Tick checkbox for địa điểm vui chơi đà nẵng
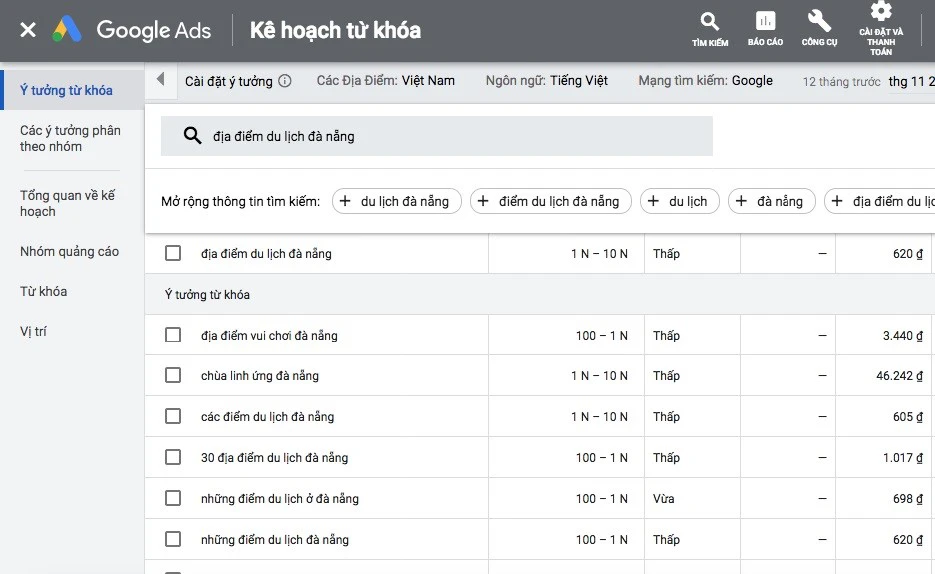The image size is (935, 574). pyautogui.click(x=173, y=335)
